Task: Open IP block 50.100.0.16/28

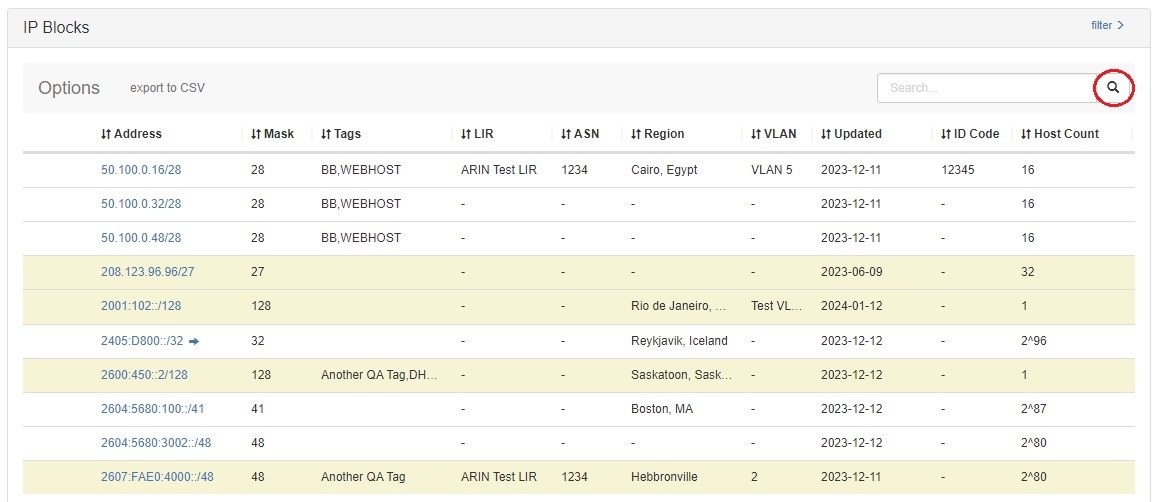Action: pyautogui.click(x=141, y=170)
